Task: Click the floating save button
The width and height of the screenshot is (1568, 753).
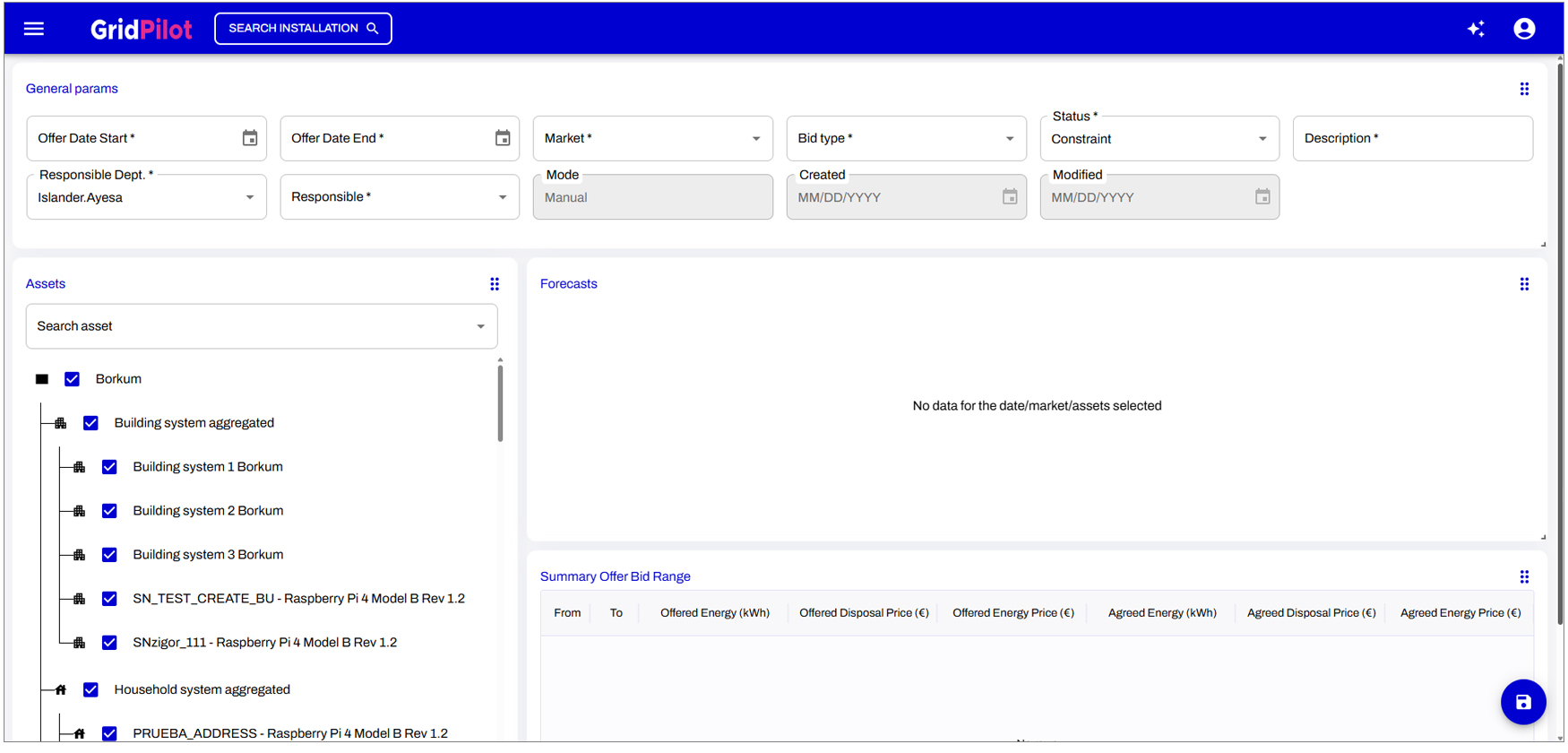Action: (1523, 702)
